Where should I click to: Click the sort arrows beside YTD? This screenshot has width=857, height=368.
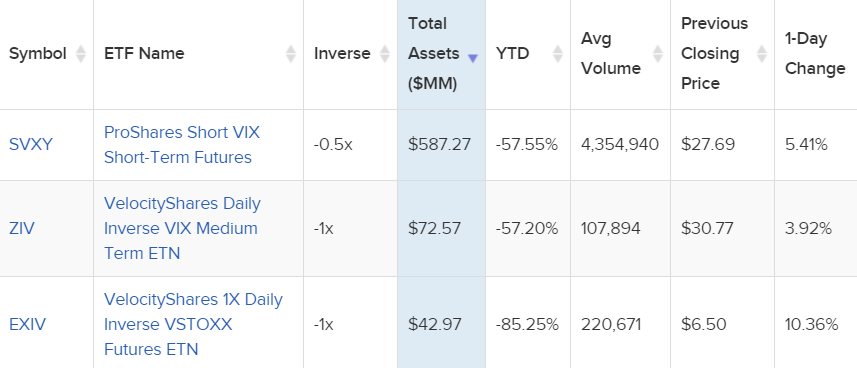coord(558,54)
